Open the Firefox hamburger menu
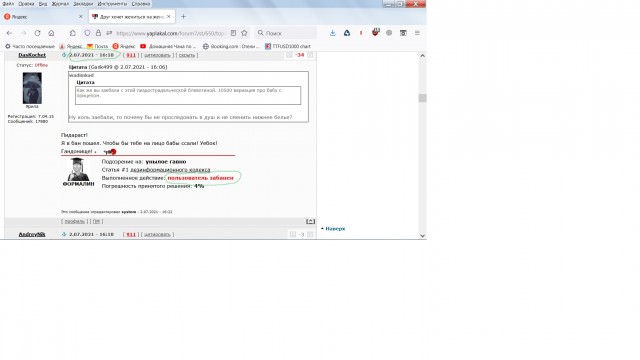Image resolution: width=640 pixels, height=360 pixels. tap(417, 33)
